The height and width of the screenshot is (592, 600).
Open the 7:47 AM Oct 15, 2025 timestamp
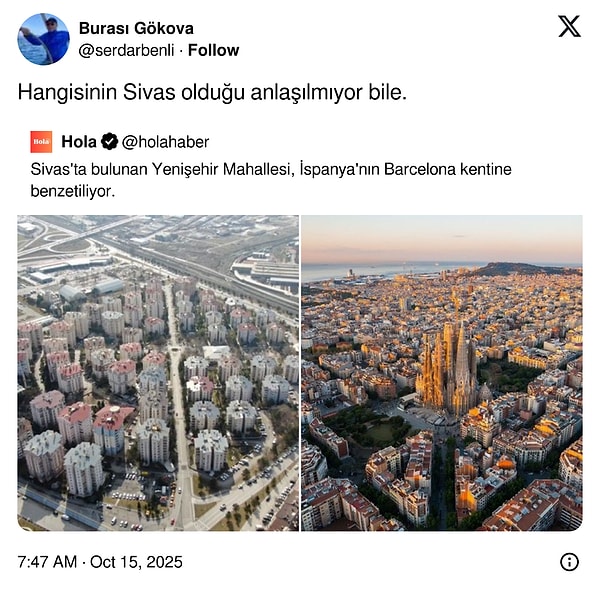coord(100,562)
